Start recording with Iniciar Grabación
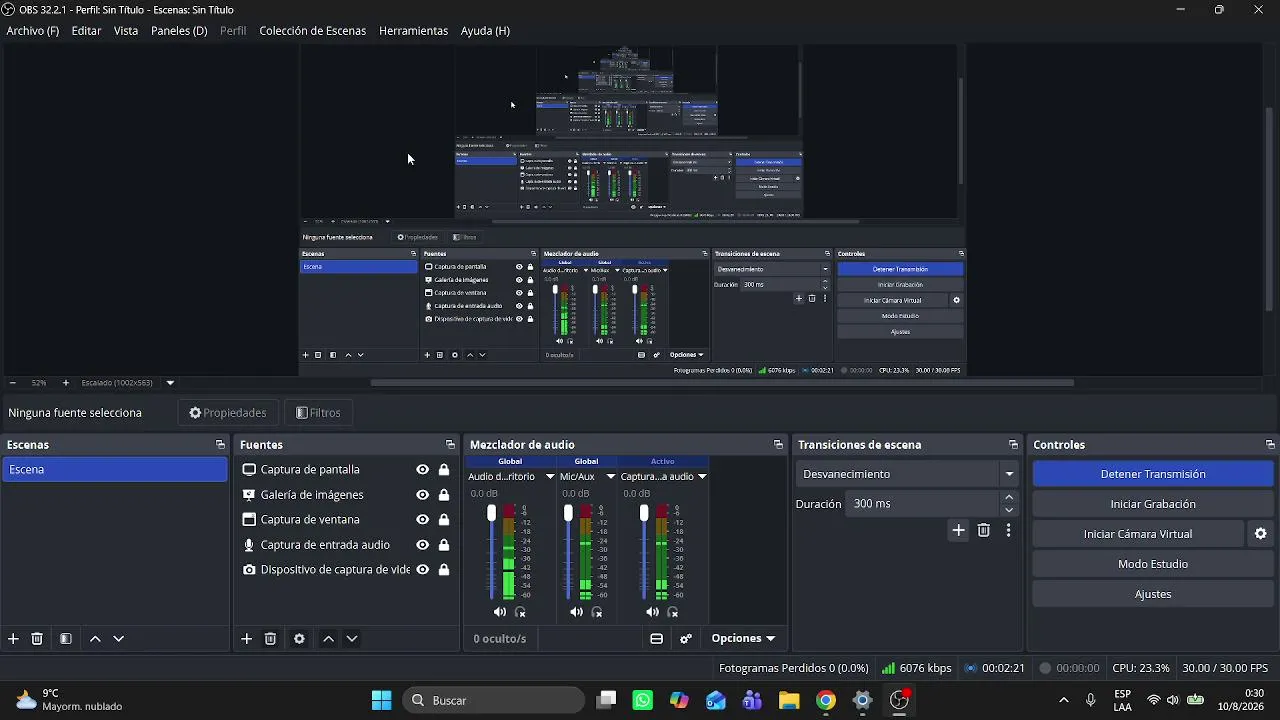Screen dimensions: 1280x720 [1153, 504]
